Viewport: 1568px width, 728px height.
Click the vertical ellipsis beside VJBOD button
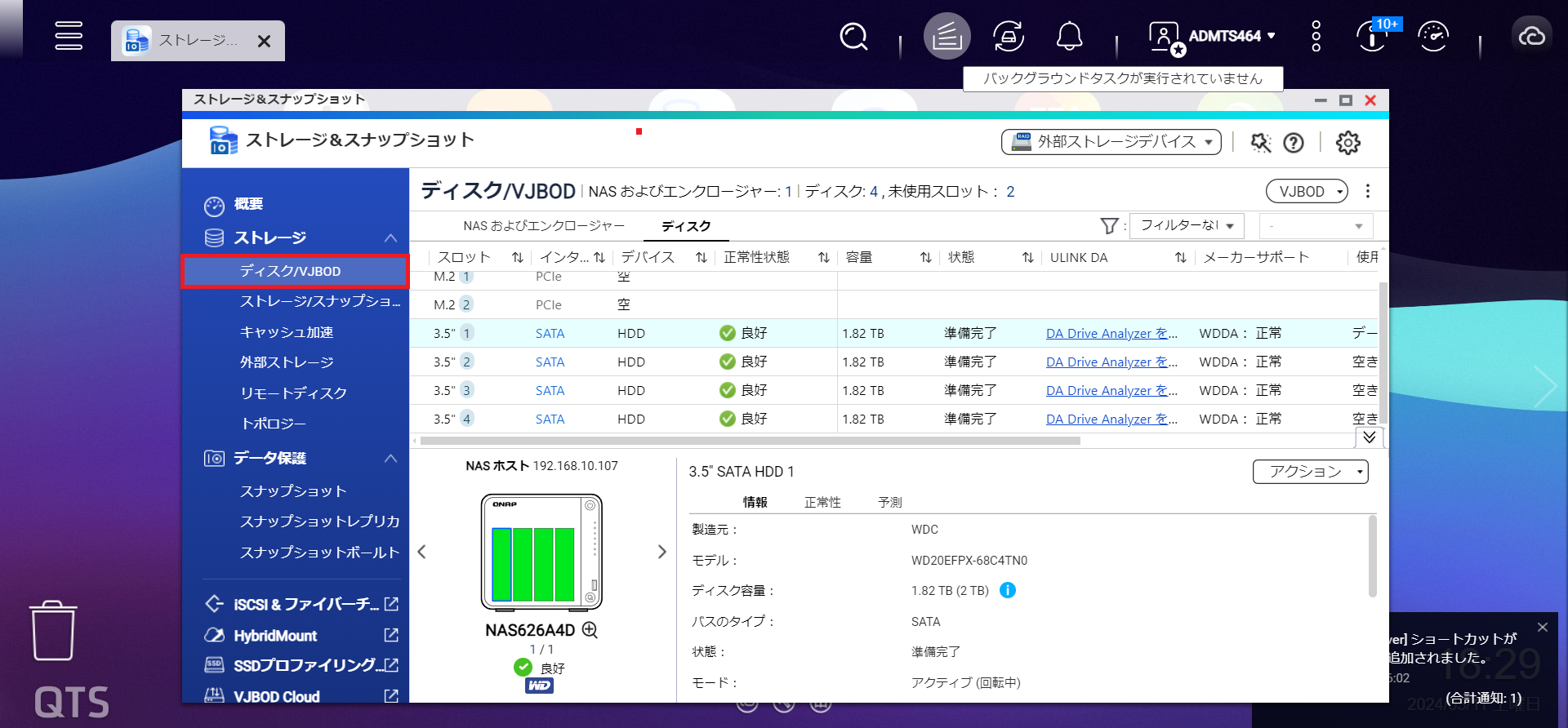click(1368, 191)
